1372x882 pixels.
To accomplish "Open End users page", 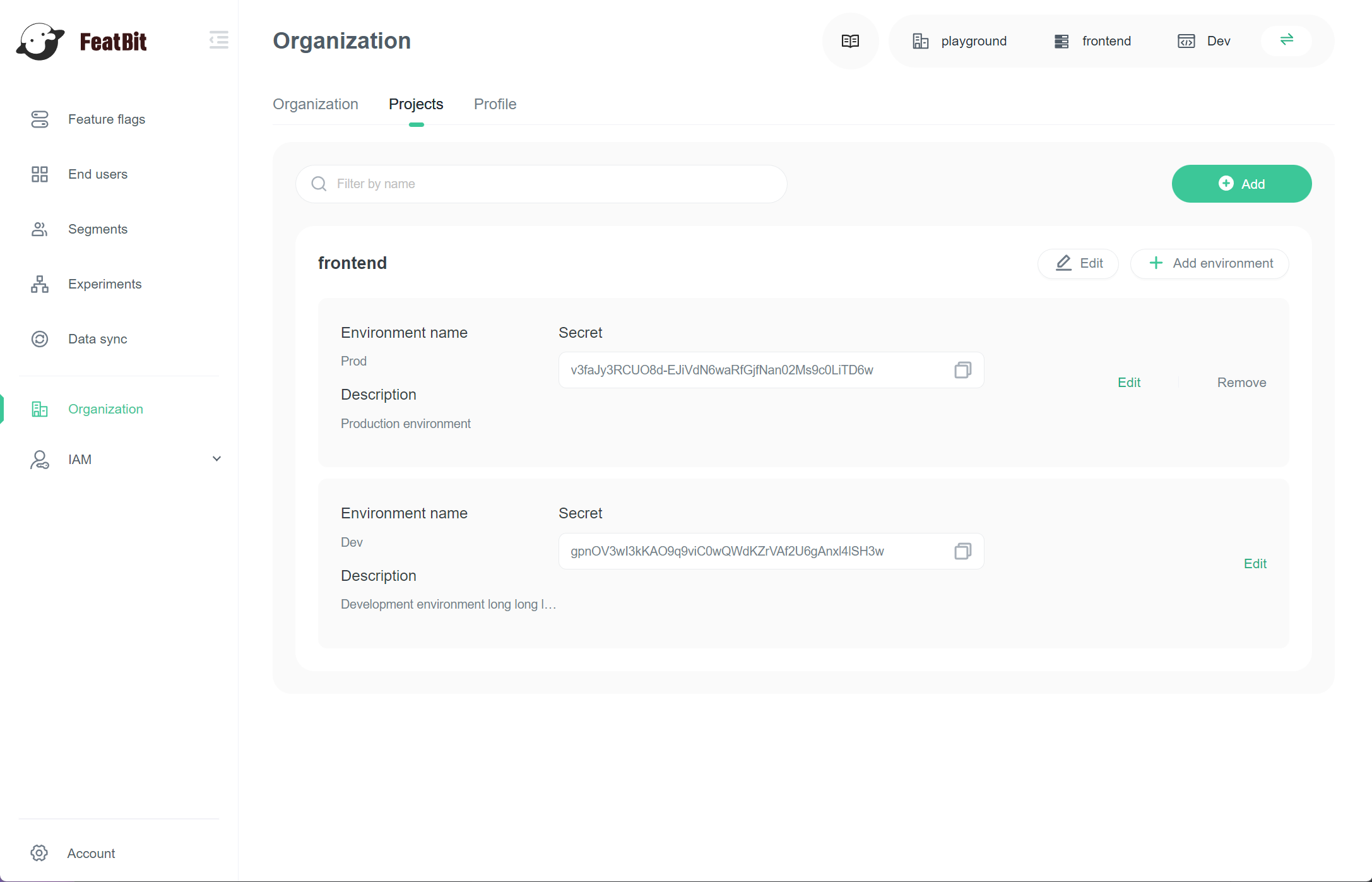I will pos(97,174).
